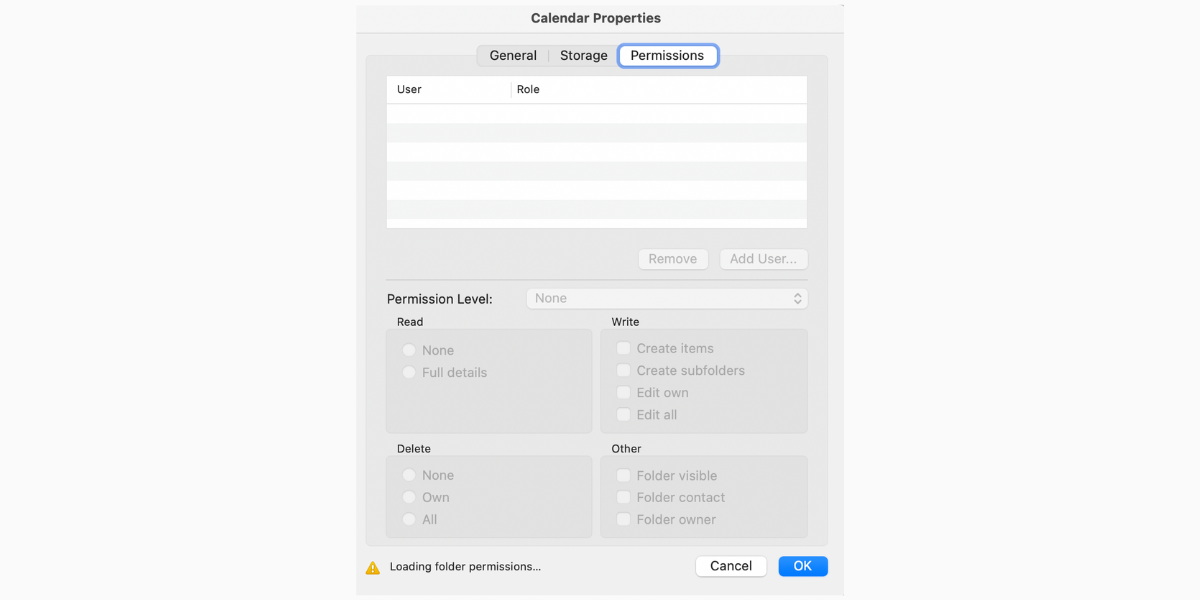Switch to the General tab

pos(513,55)
